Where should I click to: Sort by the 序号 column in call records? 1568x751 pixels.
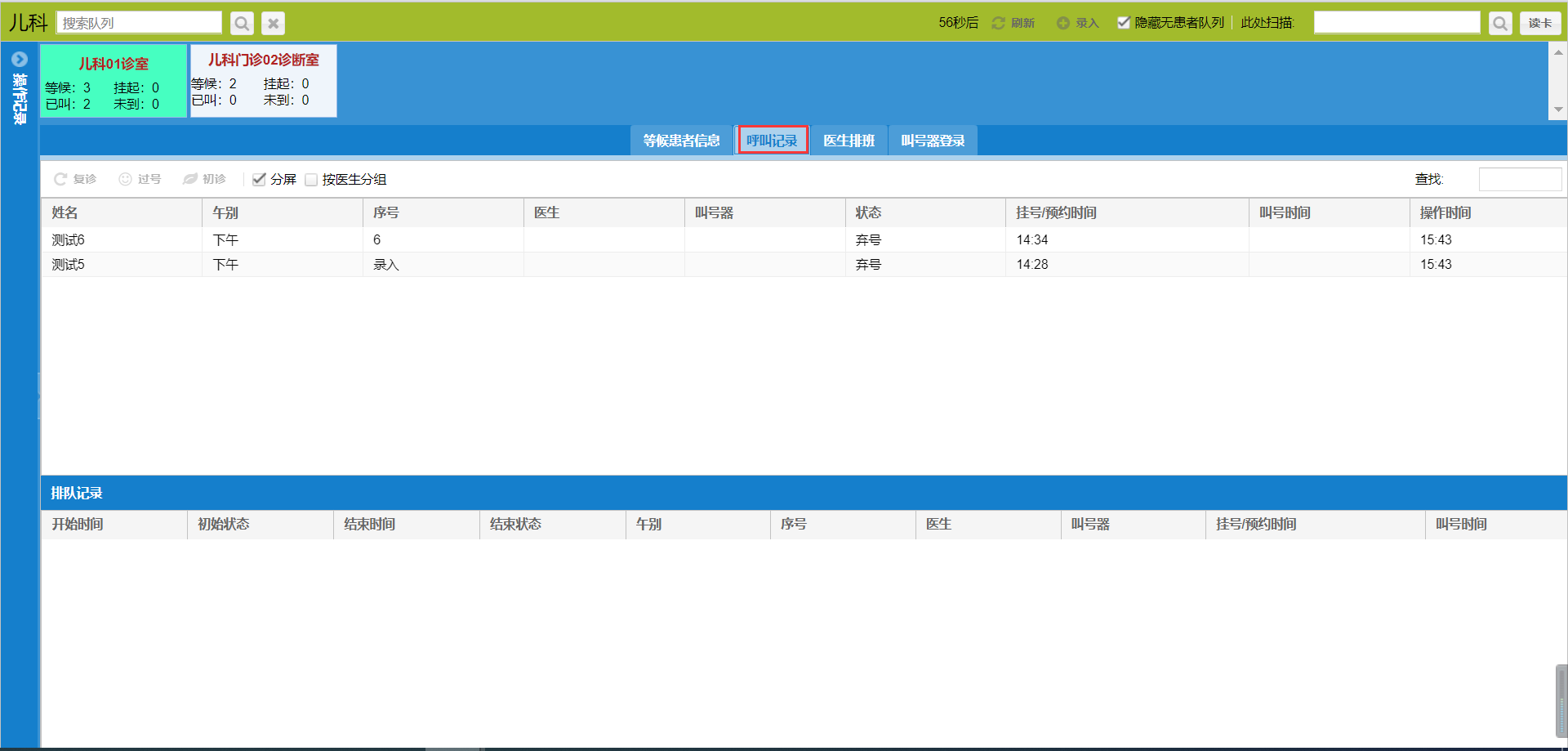443,212
